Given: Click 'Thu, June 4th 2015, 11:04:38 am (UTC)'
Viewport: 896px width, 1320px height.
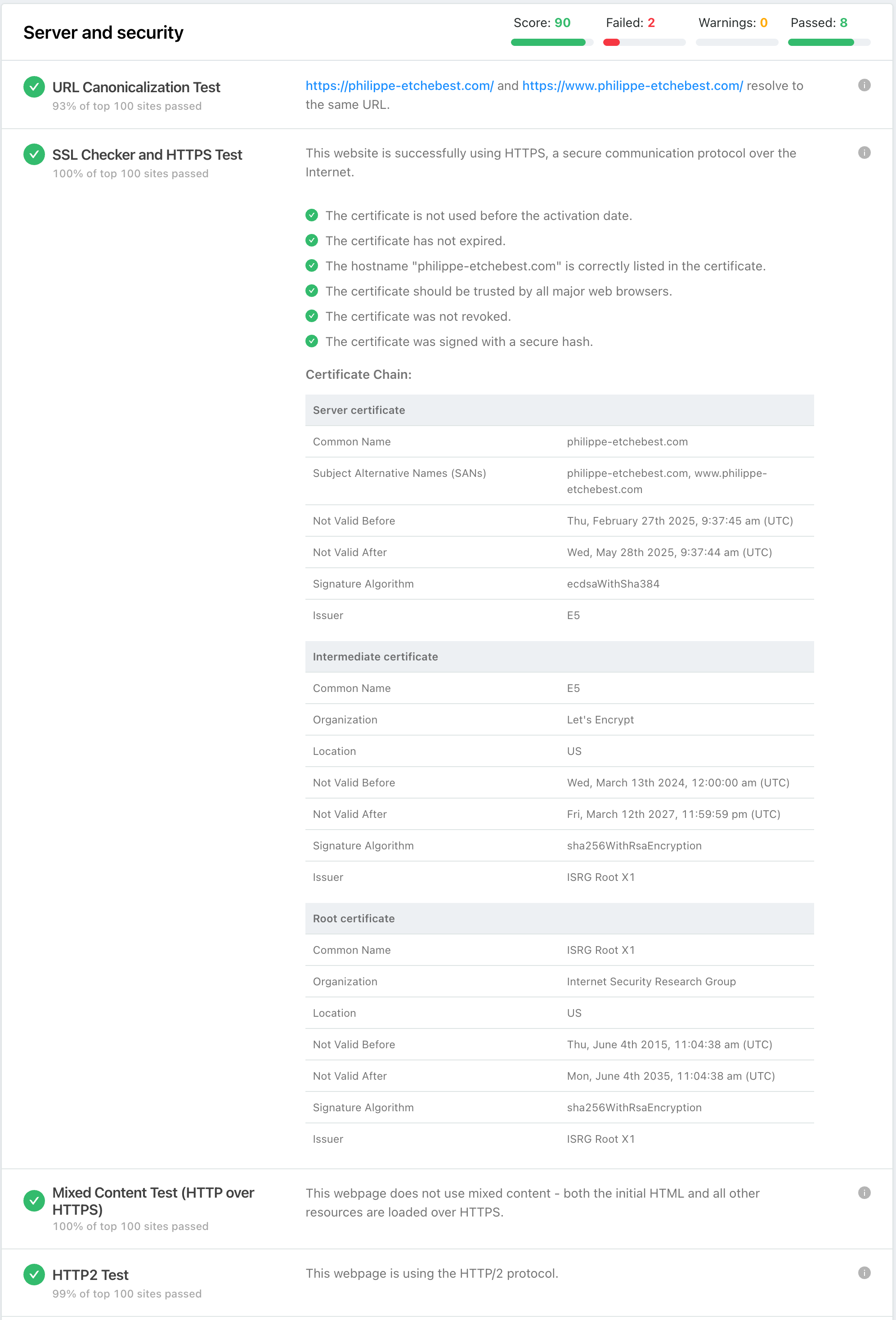Looking at the screenshot, I should coord(669,1045).
